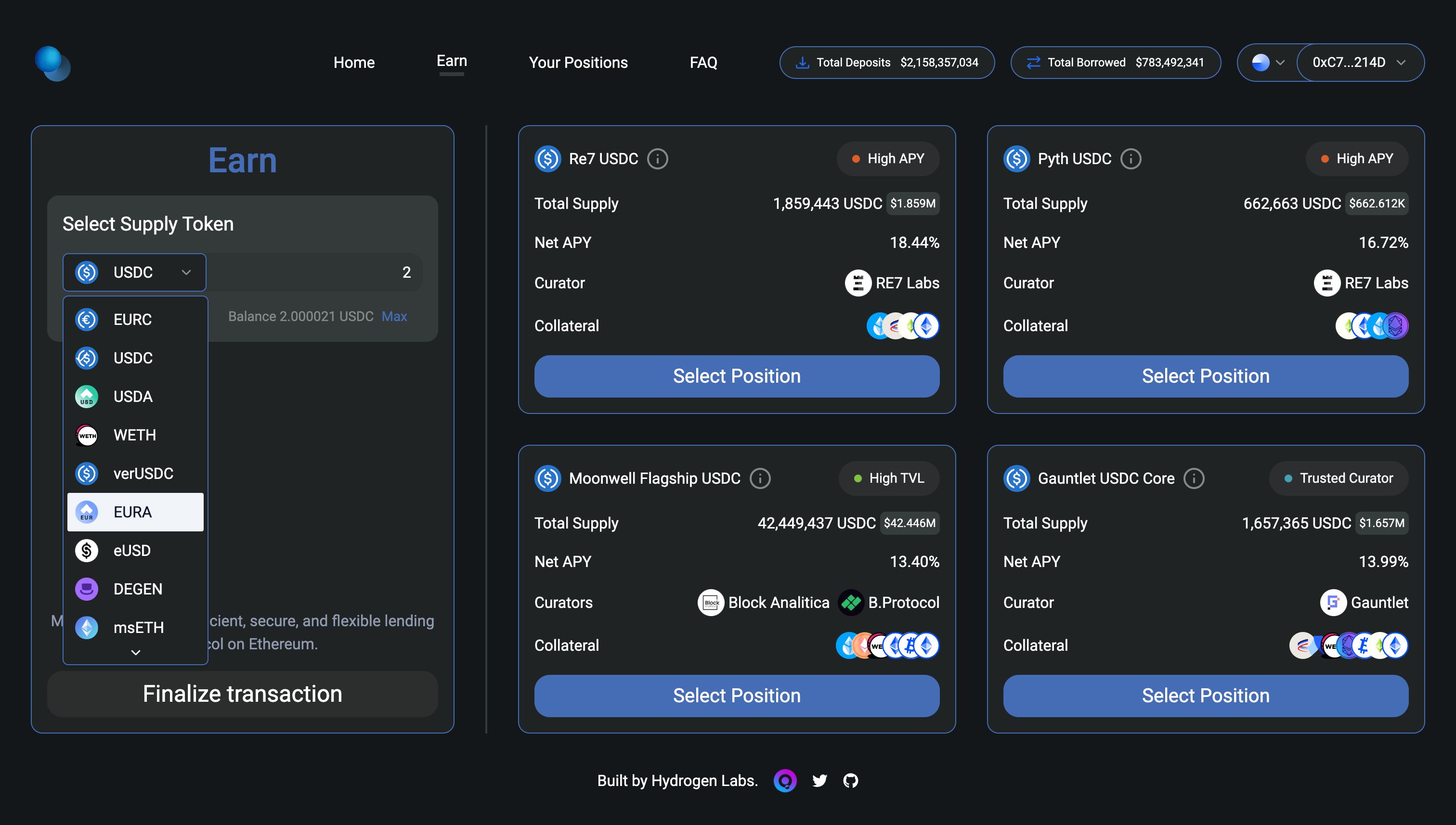Click the $1.859M value tag
Image resolution: width=1456 pixels, height=825 pixels.
tap(913, 204)
